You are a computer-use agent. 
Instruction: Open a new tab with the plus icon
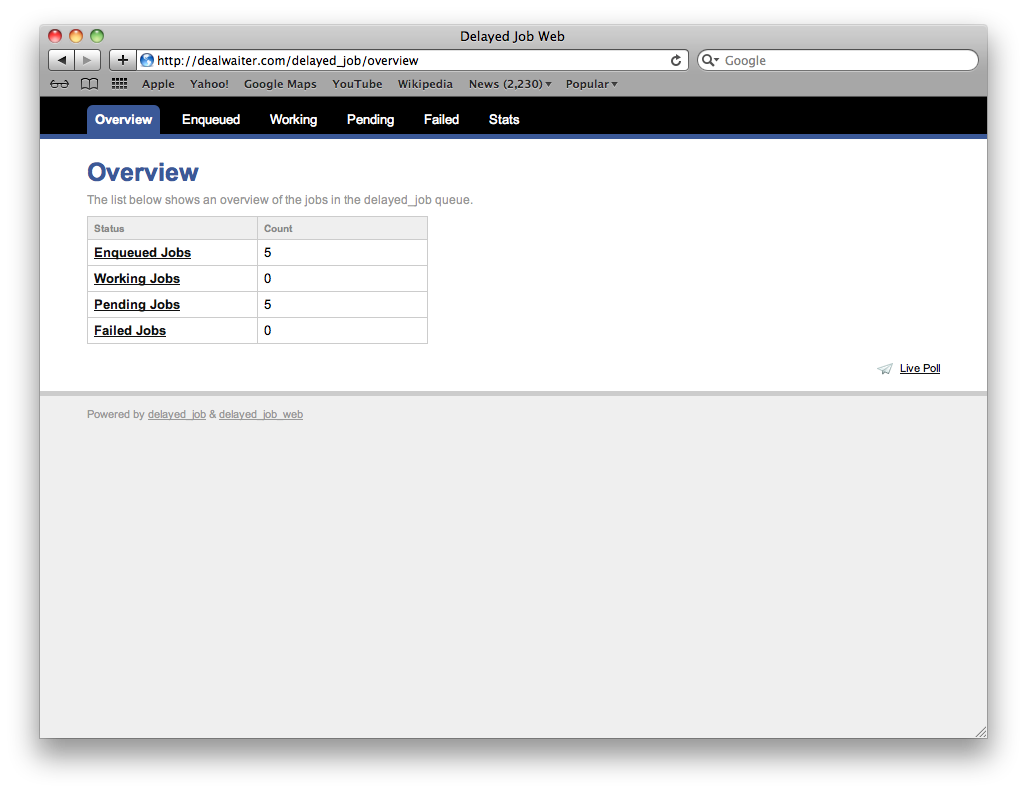pos(121,59)
